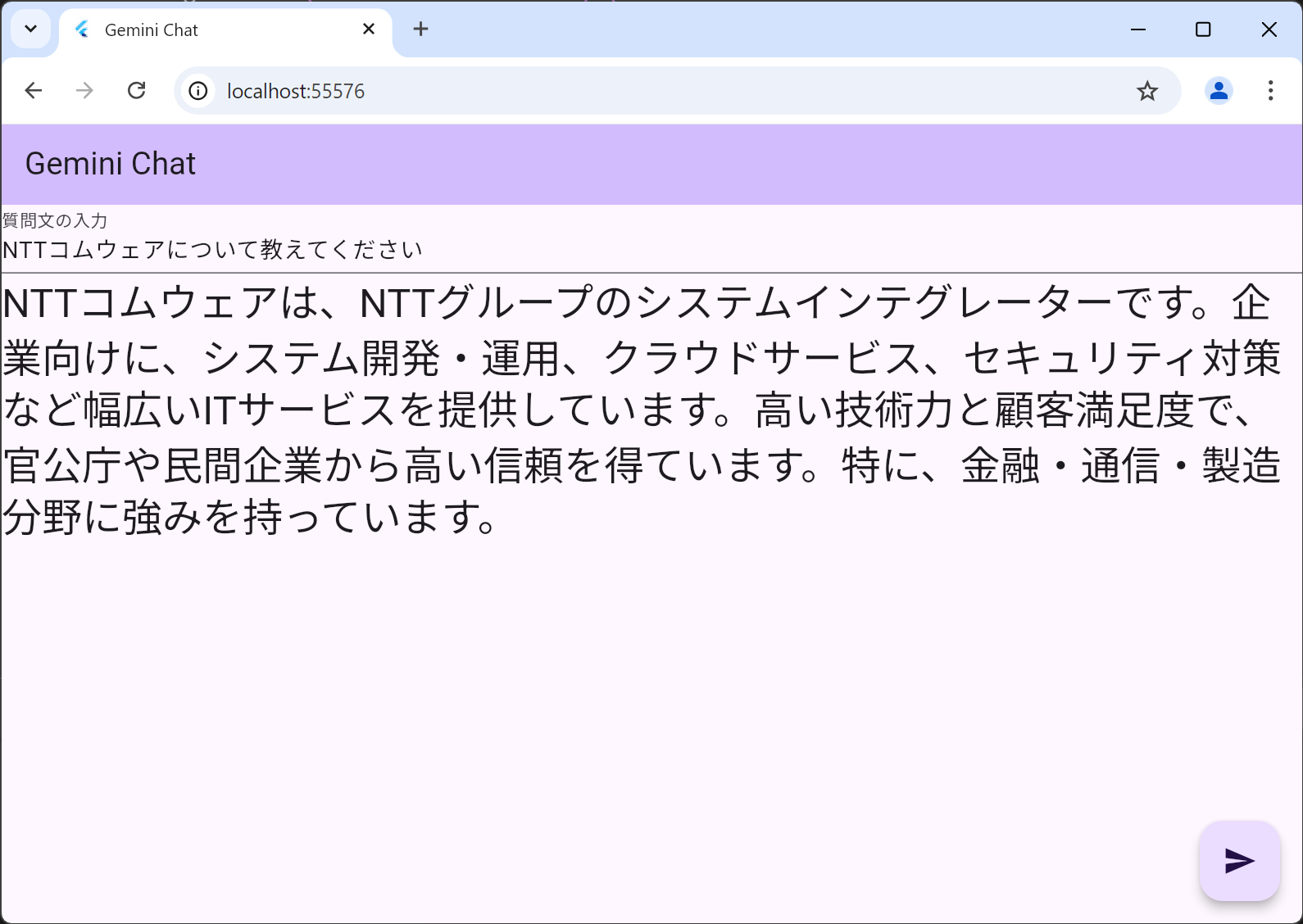Viewport: 1303px width, 924px height.
Task: Bookmark this tab with star icon
Action: tap(1147, 91)
